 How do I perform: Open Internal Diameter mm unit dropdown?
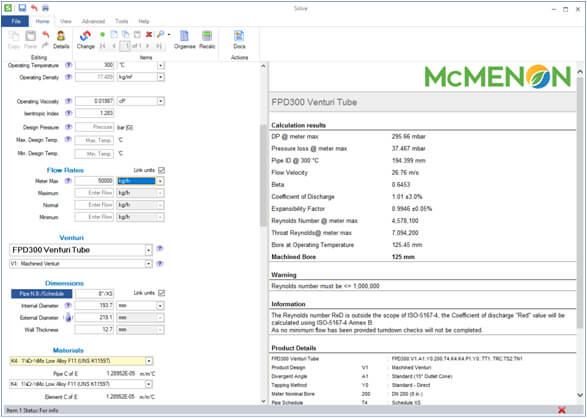[x=160, y=306]
